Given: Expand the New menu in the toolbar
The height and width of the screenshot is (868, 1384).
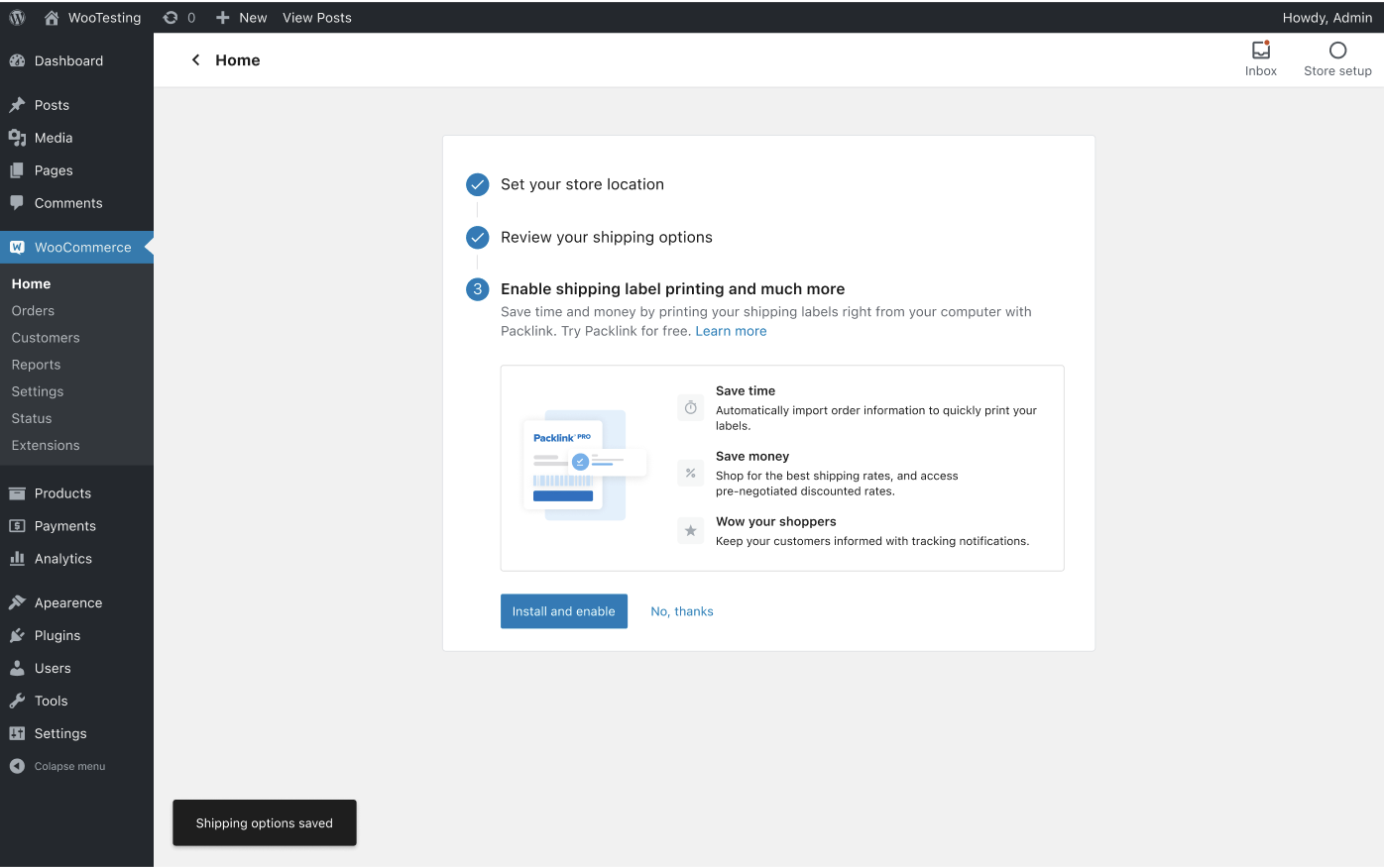Looking at the screenshot, I should (x=241, y=17).
